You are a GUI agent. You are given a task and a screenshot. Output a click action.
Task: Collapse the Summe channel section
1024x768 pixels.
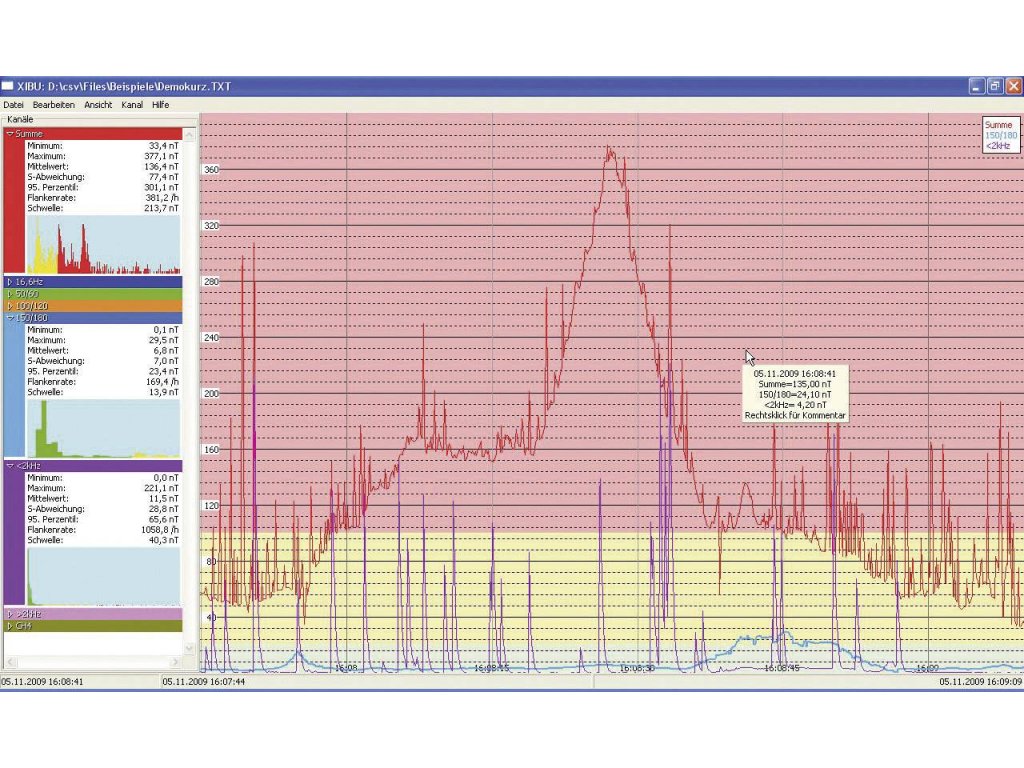pos(10,133)
